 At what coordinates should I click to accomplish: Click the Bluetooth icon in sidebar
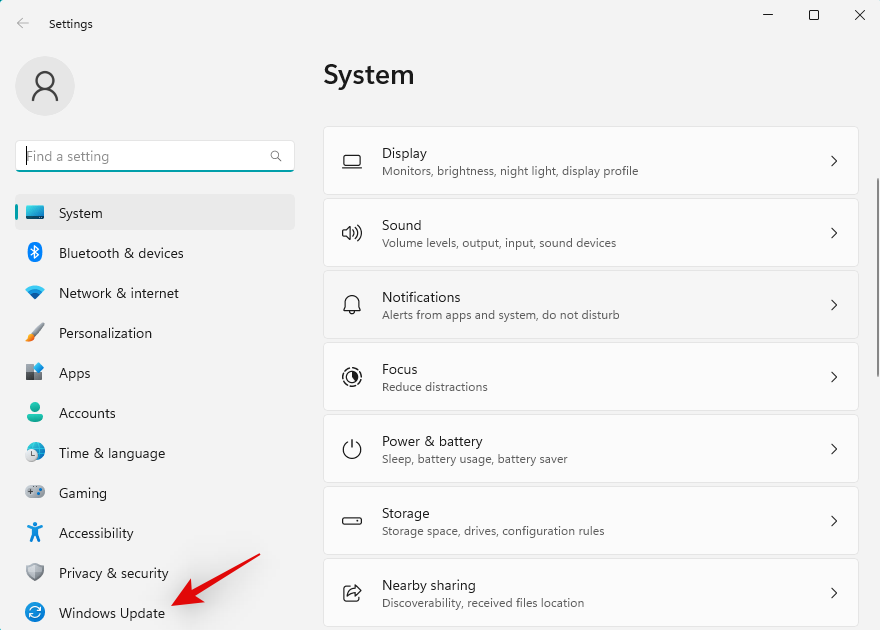pos(35,252)
